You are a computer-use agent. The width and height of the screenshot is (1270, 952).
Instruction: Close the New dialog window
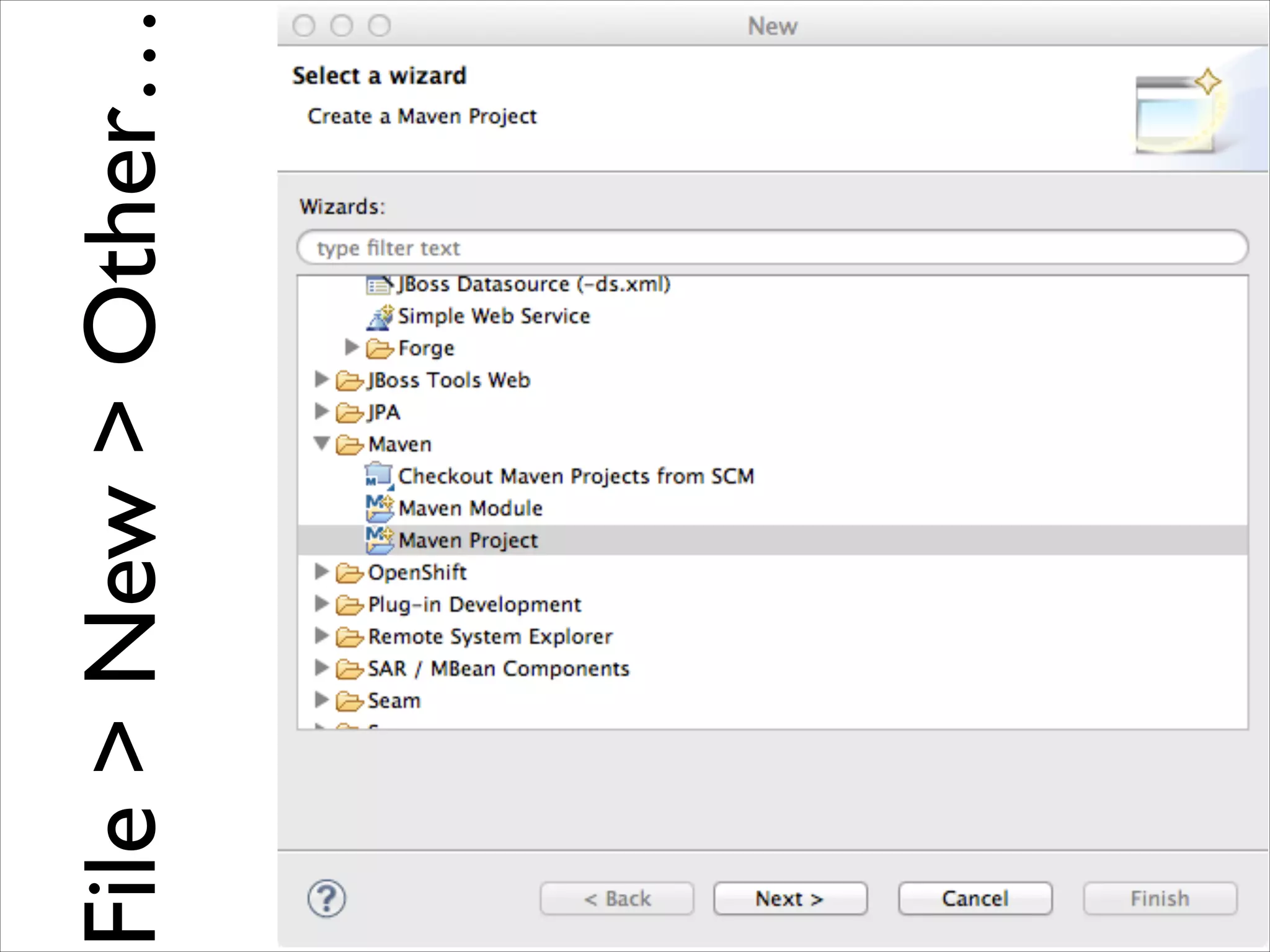tap(304, 26)
